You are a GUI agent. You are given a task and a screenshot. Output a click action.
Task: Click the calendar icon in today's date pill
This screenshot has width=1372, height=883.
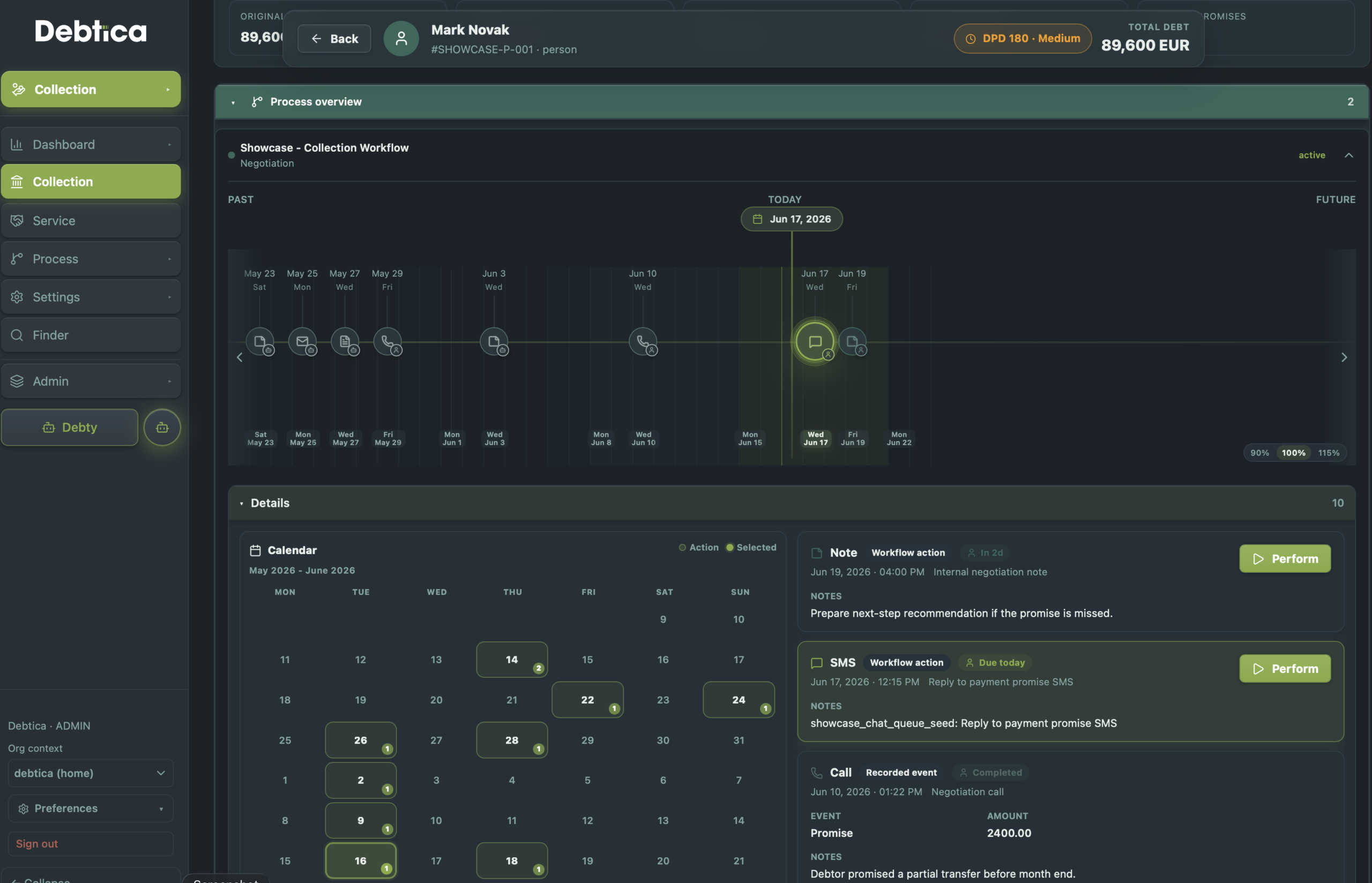(757, 219)
